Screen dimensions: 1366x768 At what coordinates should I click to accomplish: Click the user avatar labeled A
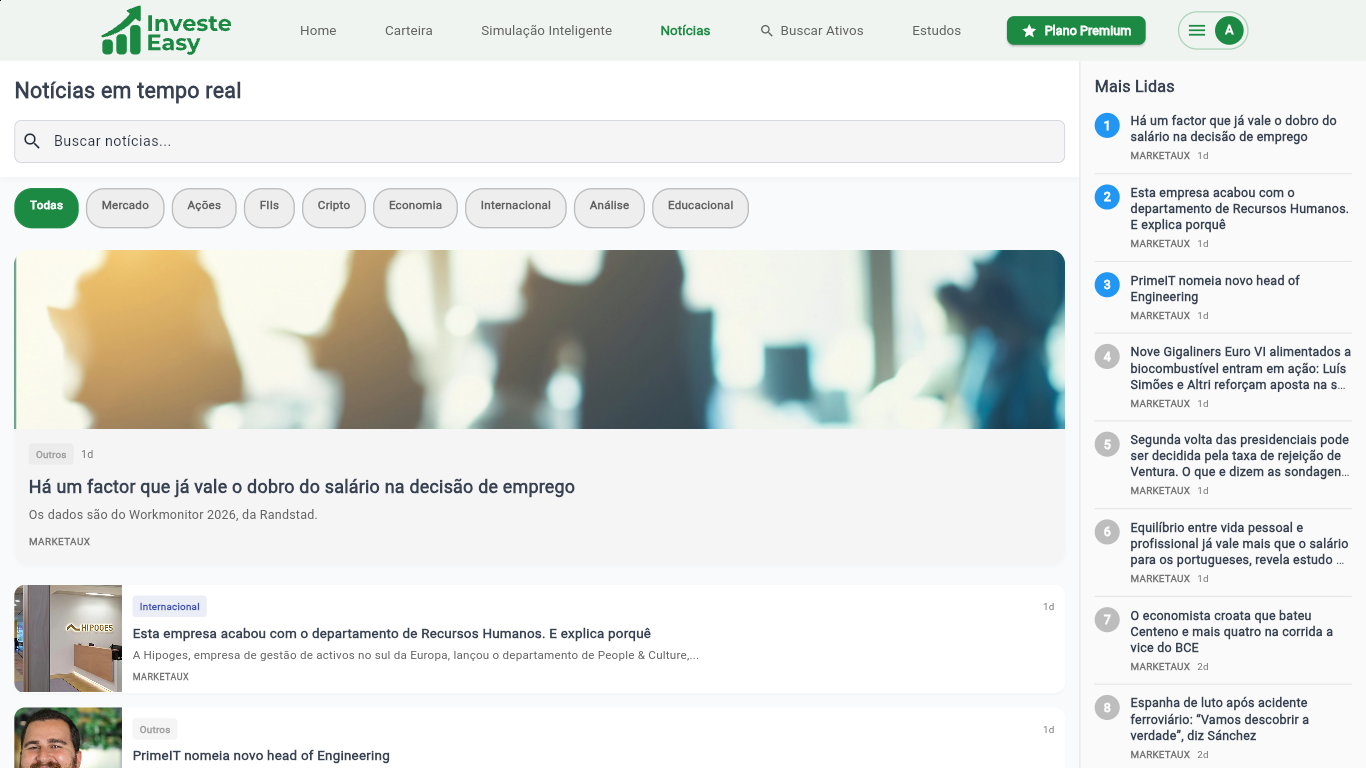[x=1229, y=31]
